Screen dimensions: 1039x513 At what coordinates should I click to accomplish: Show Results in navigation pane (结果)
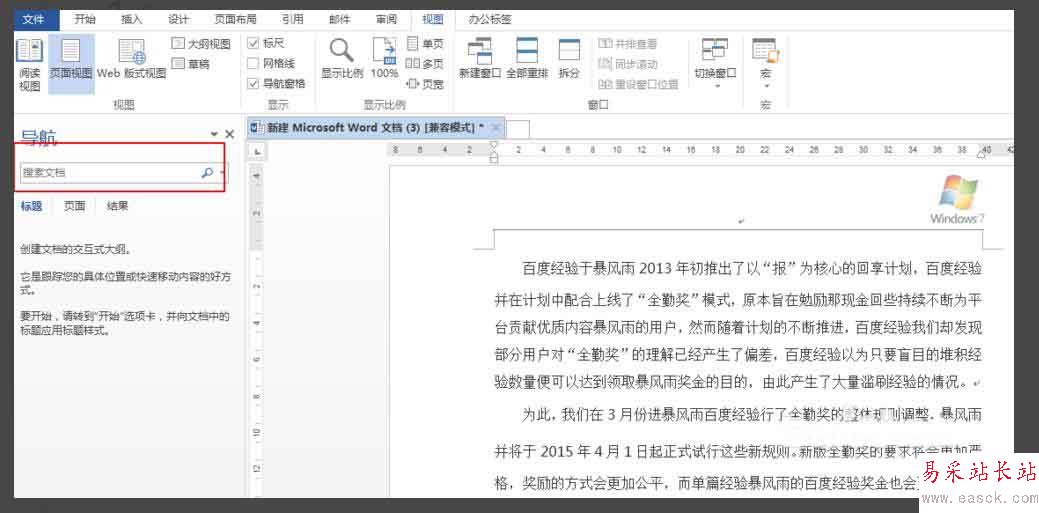click(117, 206)
